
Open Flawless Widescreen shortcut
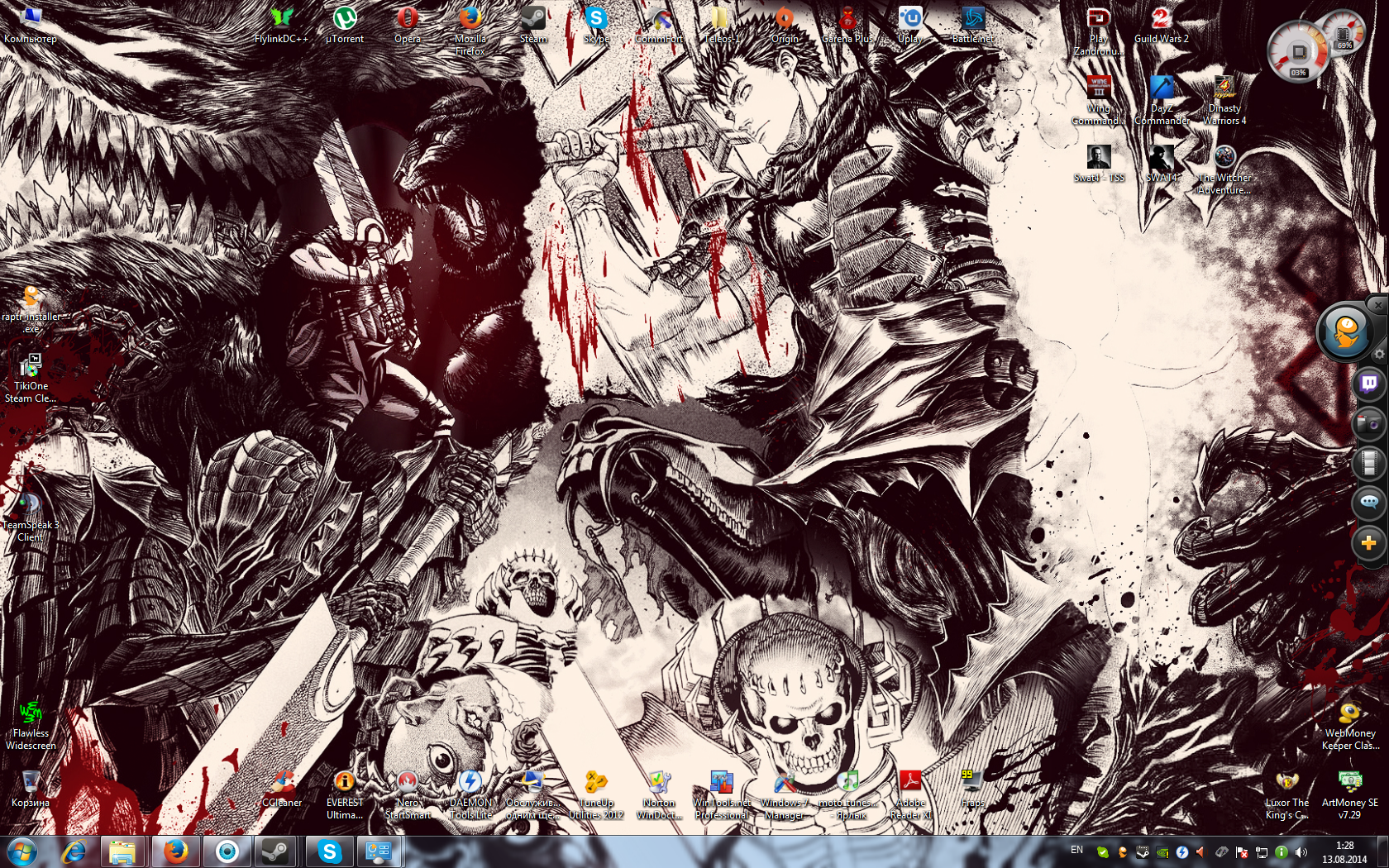pos(31,725)
